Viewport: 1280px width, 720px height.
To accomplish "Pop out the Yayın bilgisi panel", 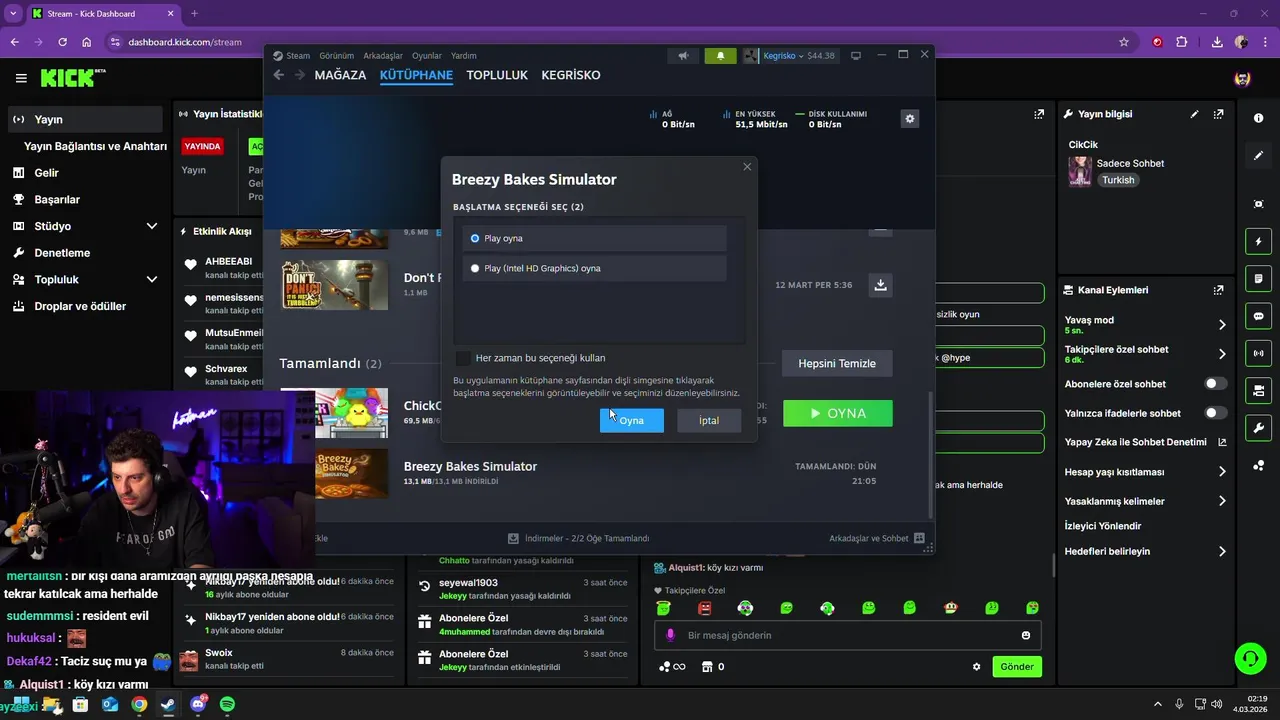I will pos(1218,114).
